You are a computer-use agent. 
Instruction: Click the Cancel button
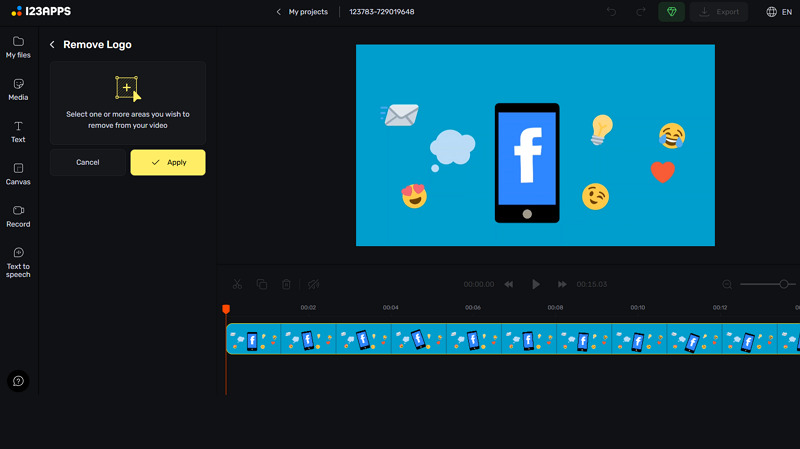point(88,162)
